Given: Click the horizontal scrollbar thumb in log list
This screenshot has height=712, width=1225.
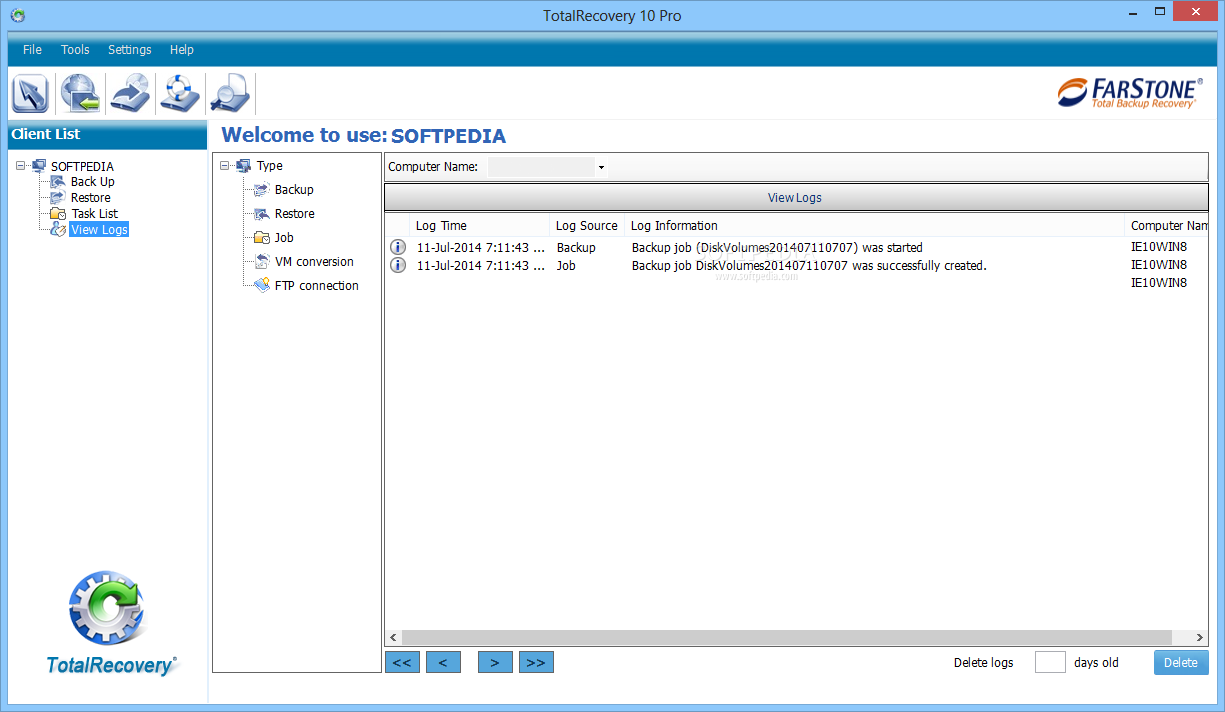Looking at the screenshot, I should click(x=787, y=637).
